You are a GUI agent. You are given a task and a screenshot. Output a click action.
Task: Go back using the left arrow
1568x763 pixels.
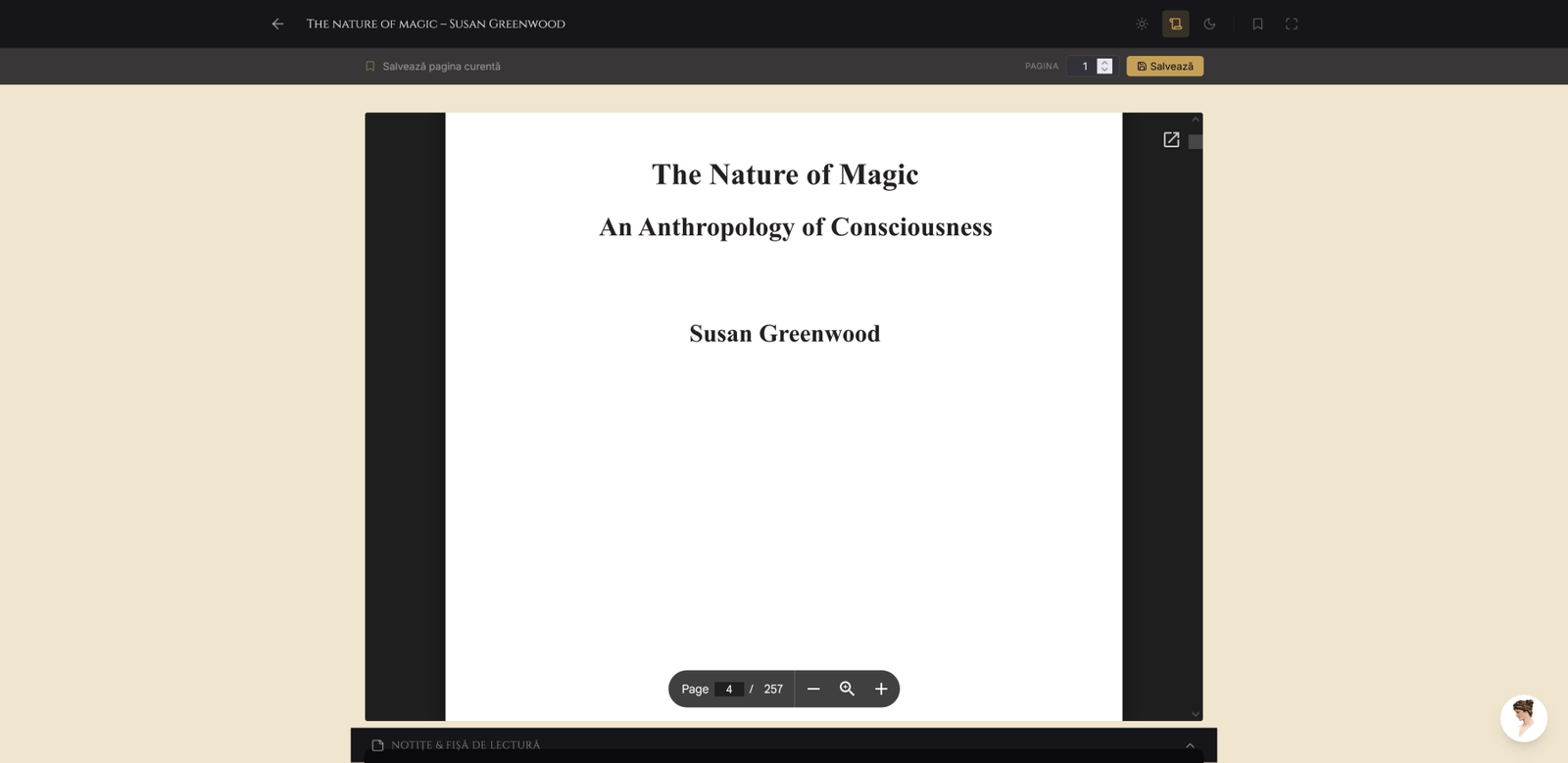pos(277,24)
